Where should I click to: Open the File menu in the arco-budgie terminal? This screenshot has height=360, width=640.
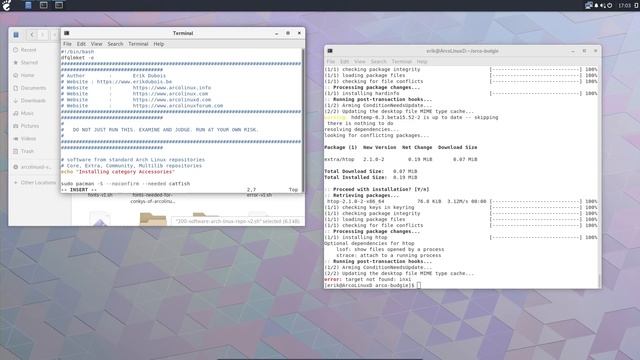click(x=331, y=62)
